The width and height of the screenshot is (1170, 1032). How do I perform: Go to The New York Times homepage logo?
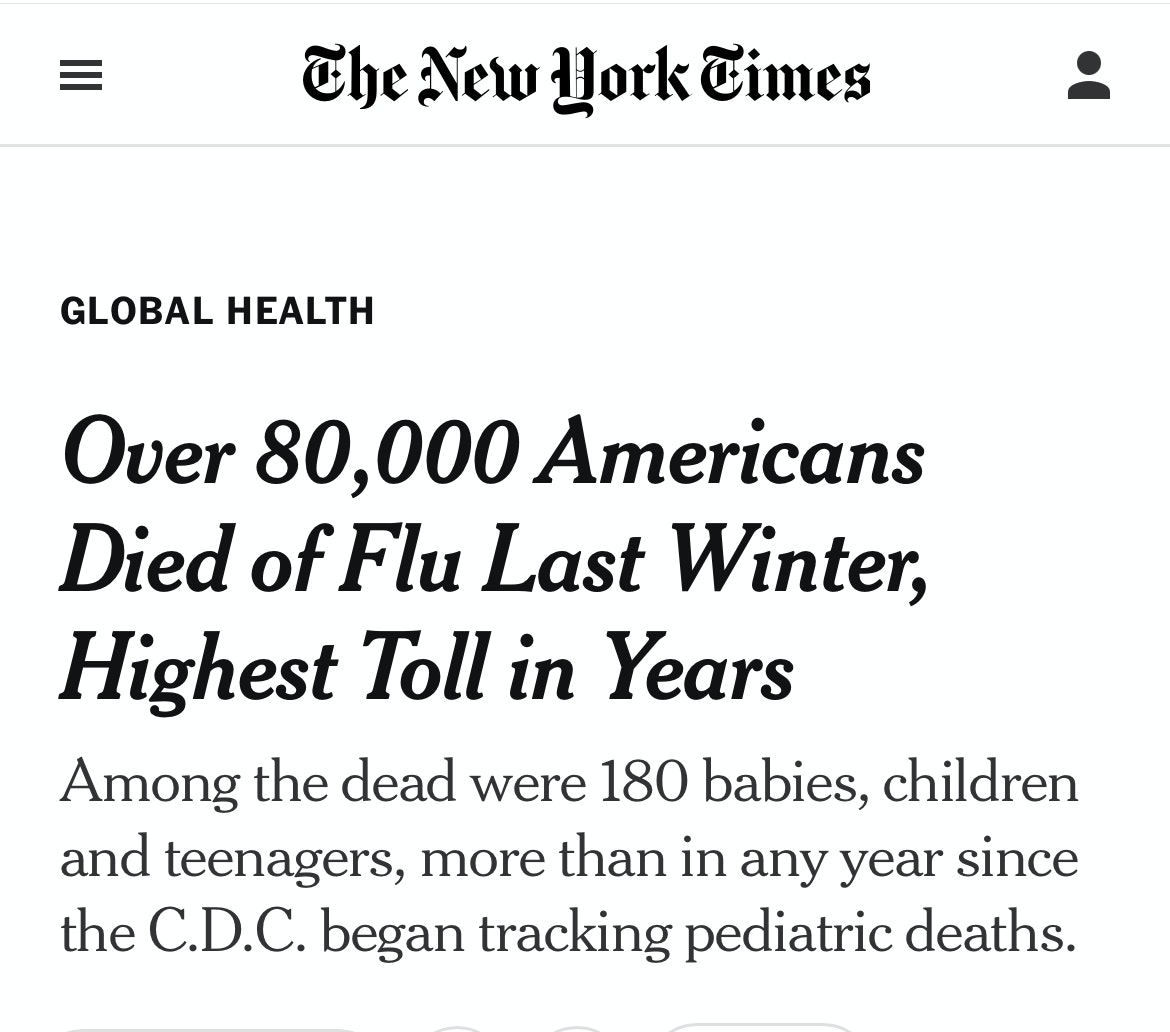[x=586, y=77]
